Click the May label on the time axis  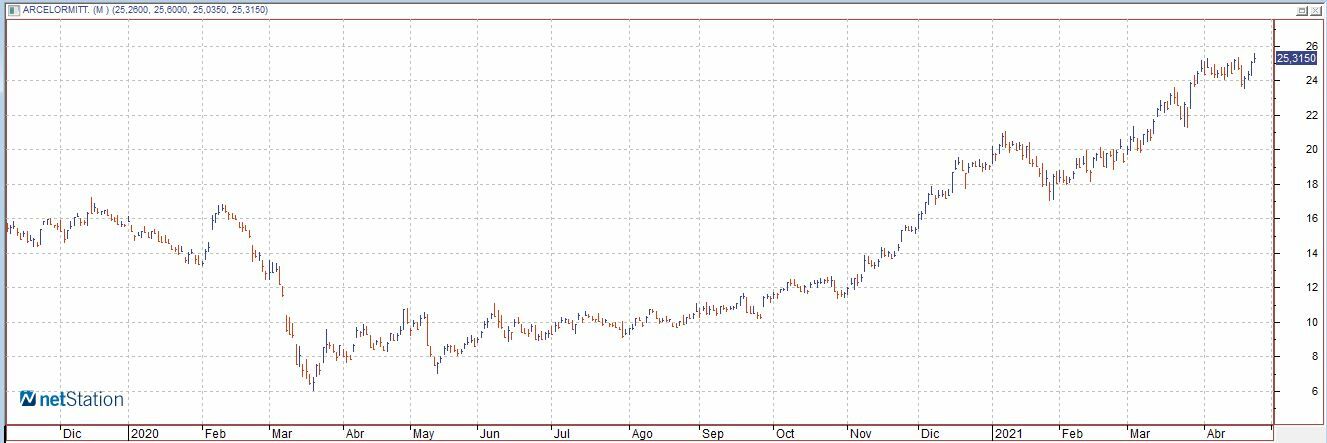tap(424, 435)
